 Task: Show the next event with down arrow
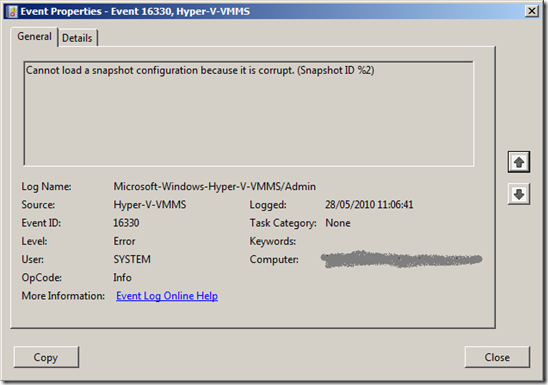(x=519, y=194)
